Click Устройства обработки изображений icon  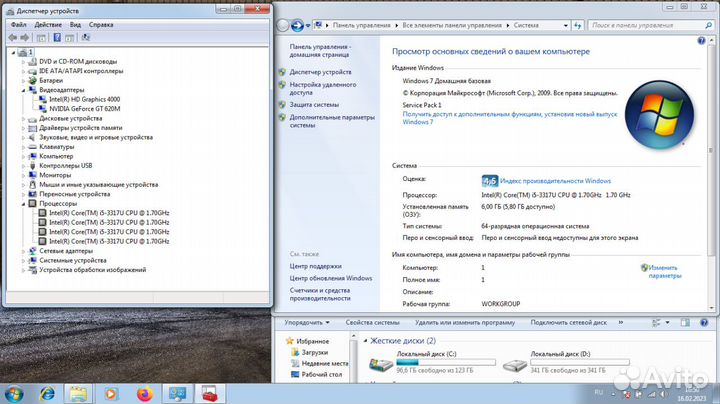click(x=32, y=270)
